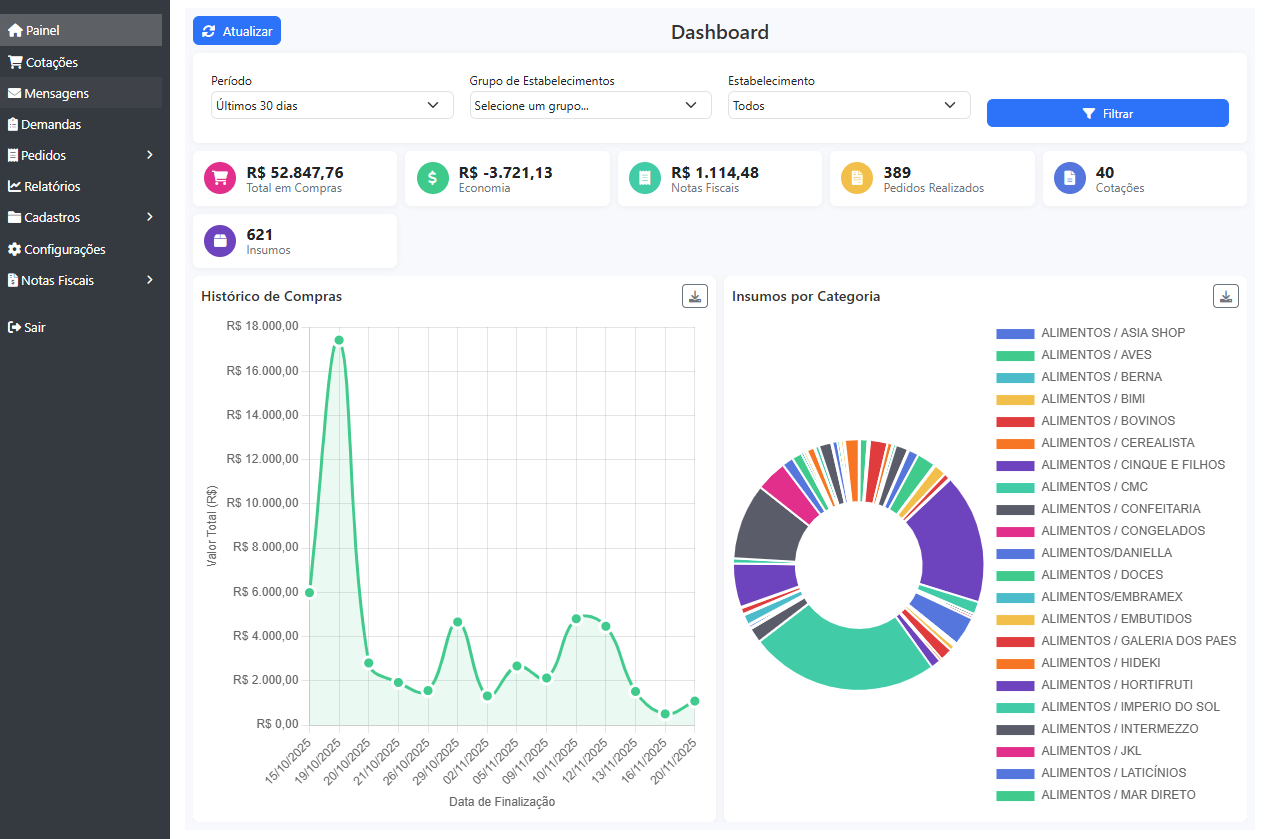Click the download icon on Insumos por Categoria chart
Viewport: 1264px width, 839px height.
pyautogui.click(x=1225, y=296)
